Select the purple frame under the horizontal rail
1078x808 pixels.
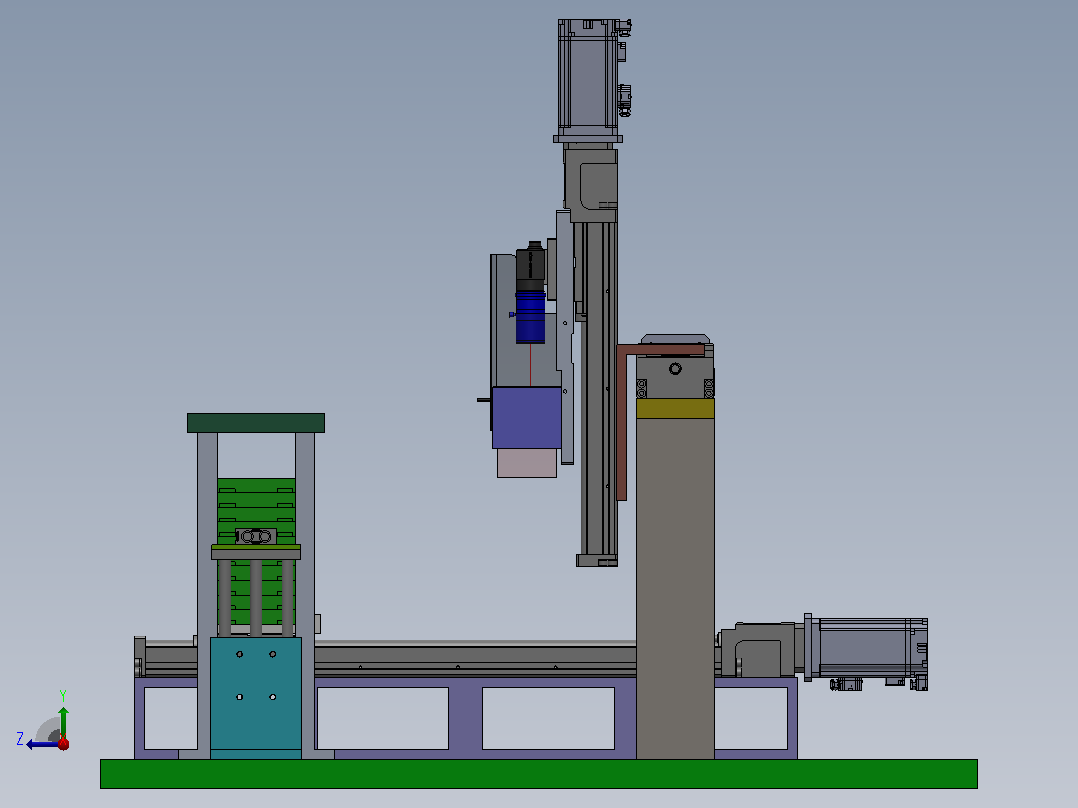click(x=465, y=718)
